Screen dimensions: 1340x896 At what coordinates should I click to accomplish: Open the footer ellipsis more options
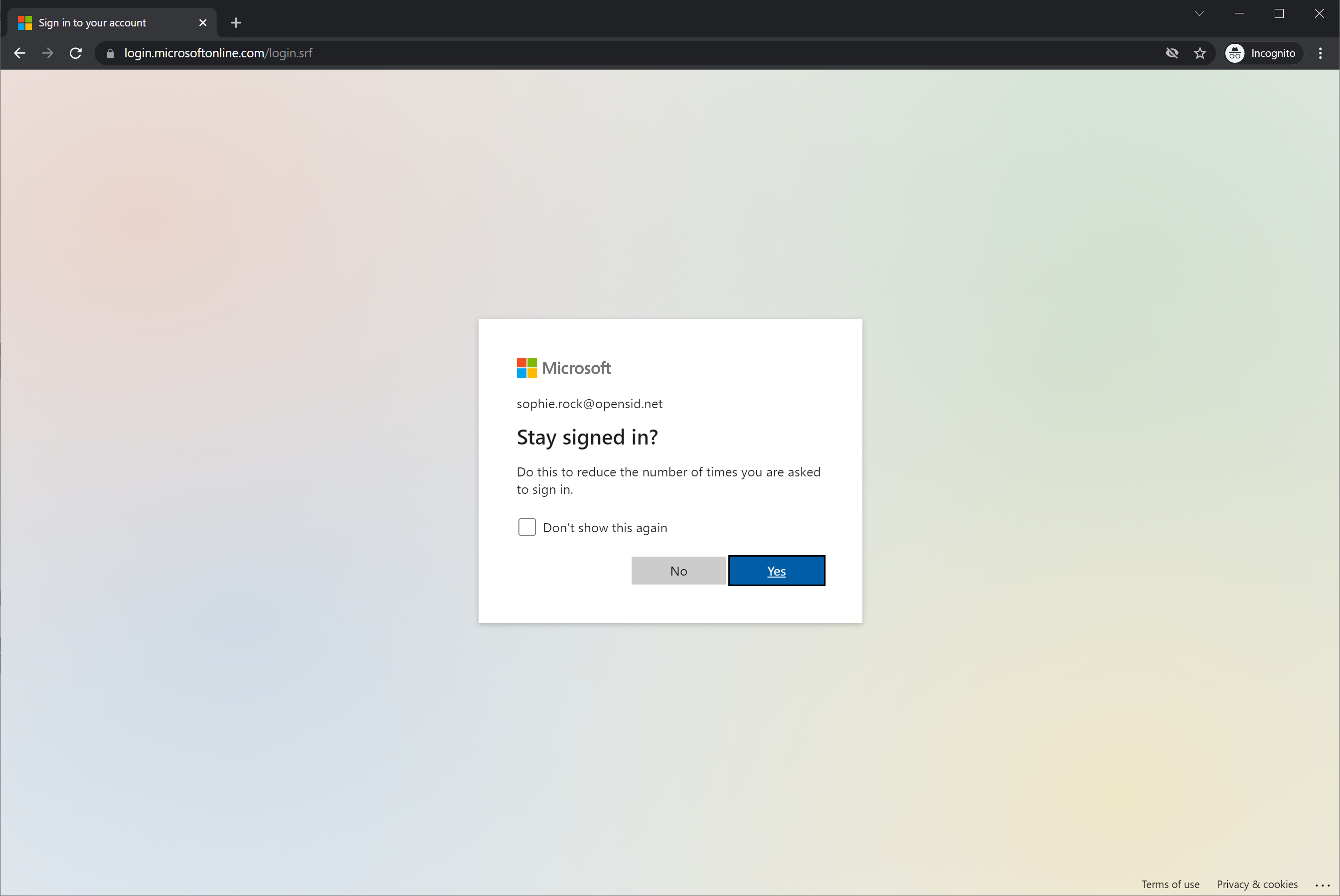pos(1322,885)
